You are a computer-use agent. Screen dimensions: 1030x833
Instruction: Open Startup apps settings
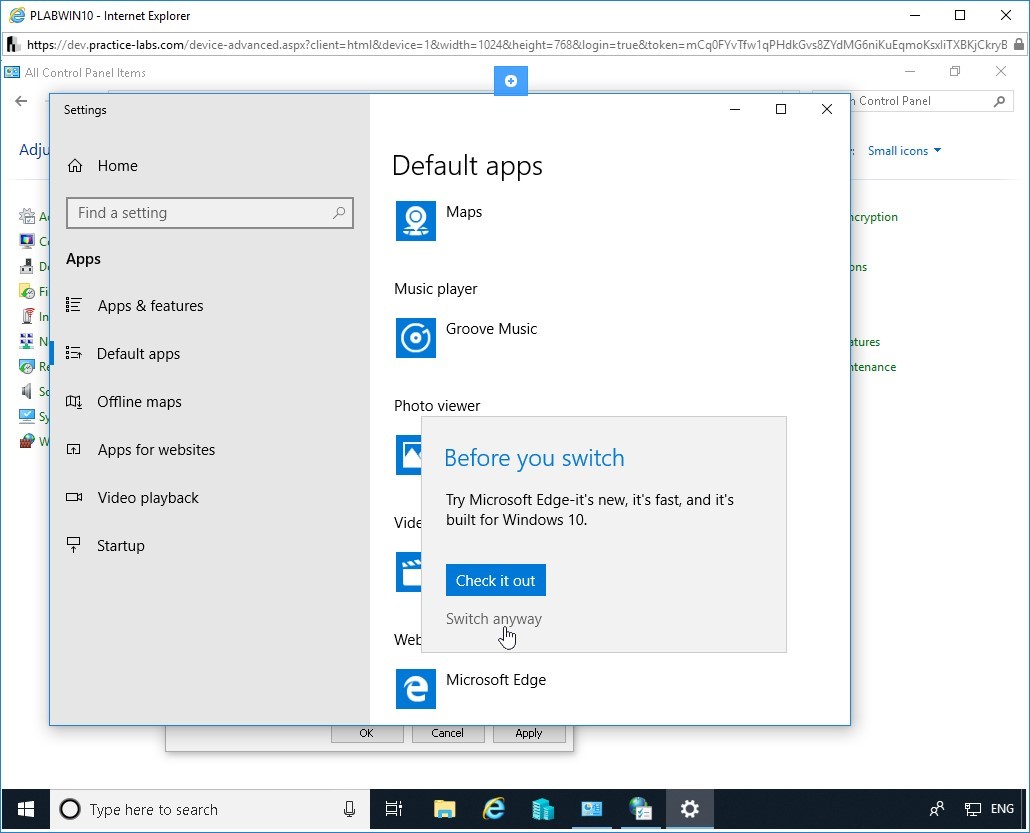[121, 545]
